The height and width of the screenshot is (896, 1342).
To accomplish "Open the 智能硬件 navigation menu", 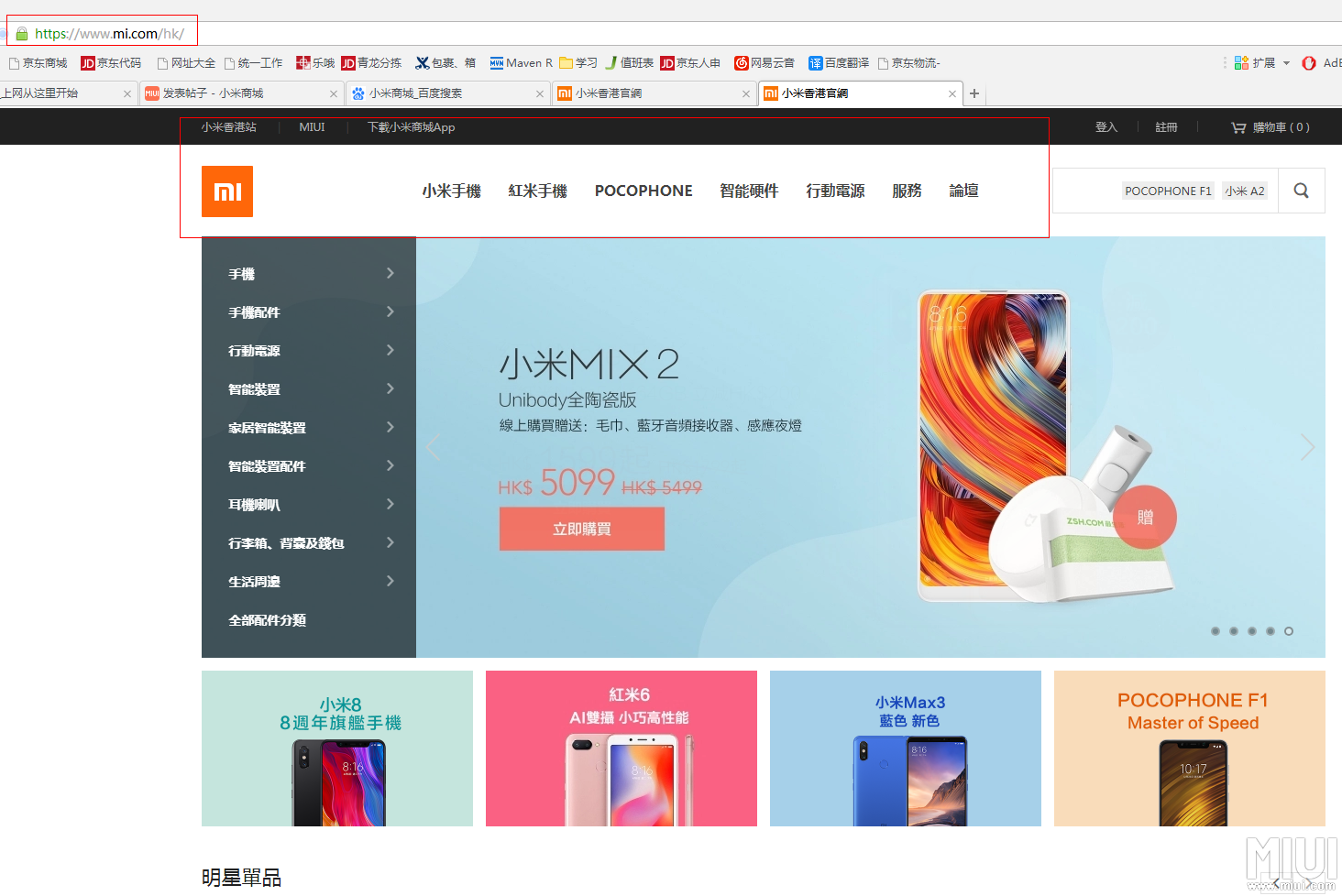I will pos(749,191).
